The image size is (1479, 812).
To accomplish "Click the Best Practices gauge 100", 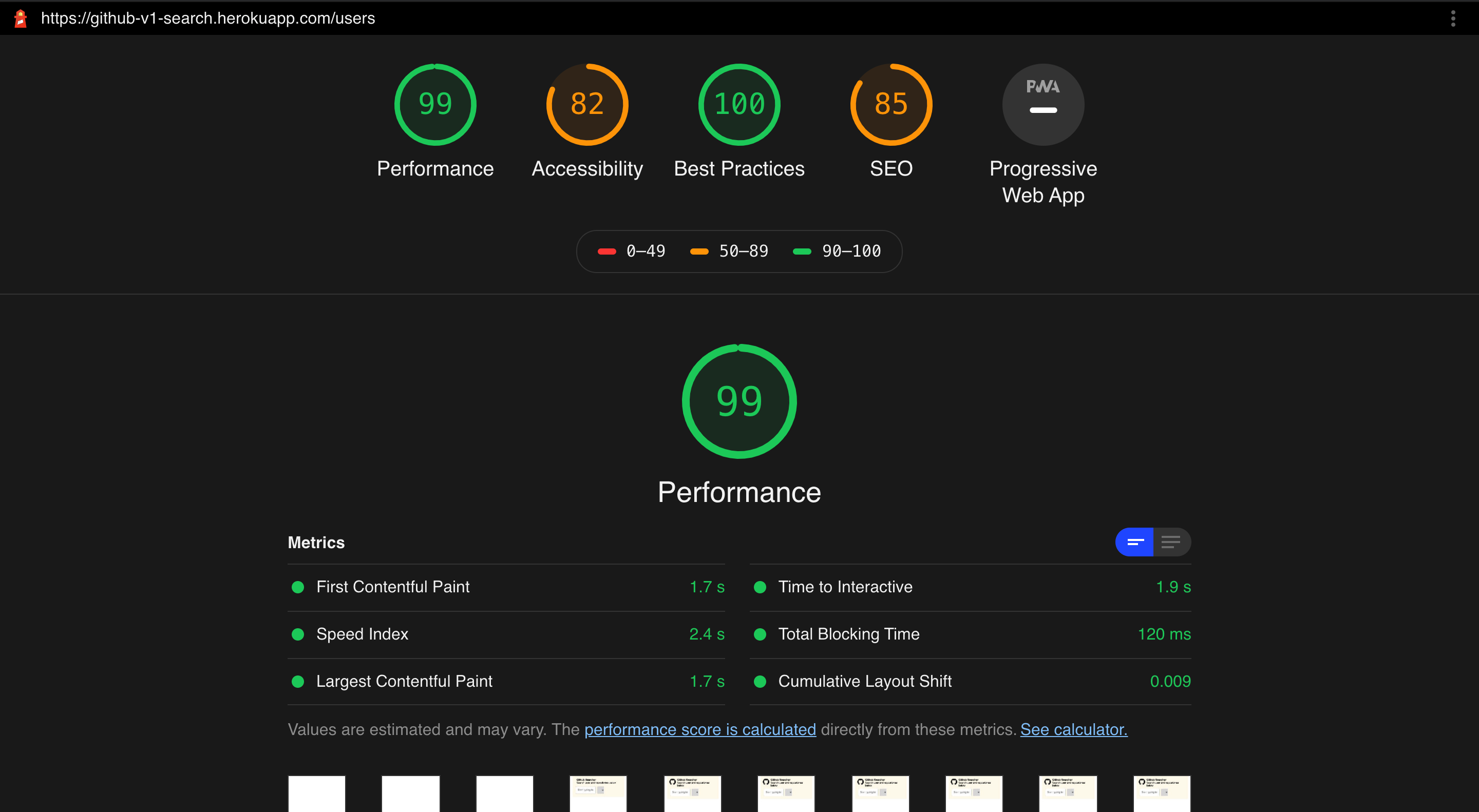I will coord(739,104).
